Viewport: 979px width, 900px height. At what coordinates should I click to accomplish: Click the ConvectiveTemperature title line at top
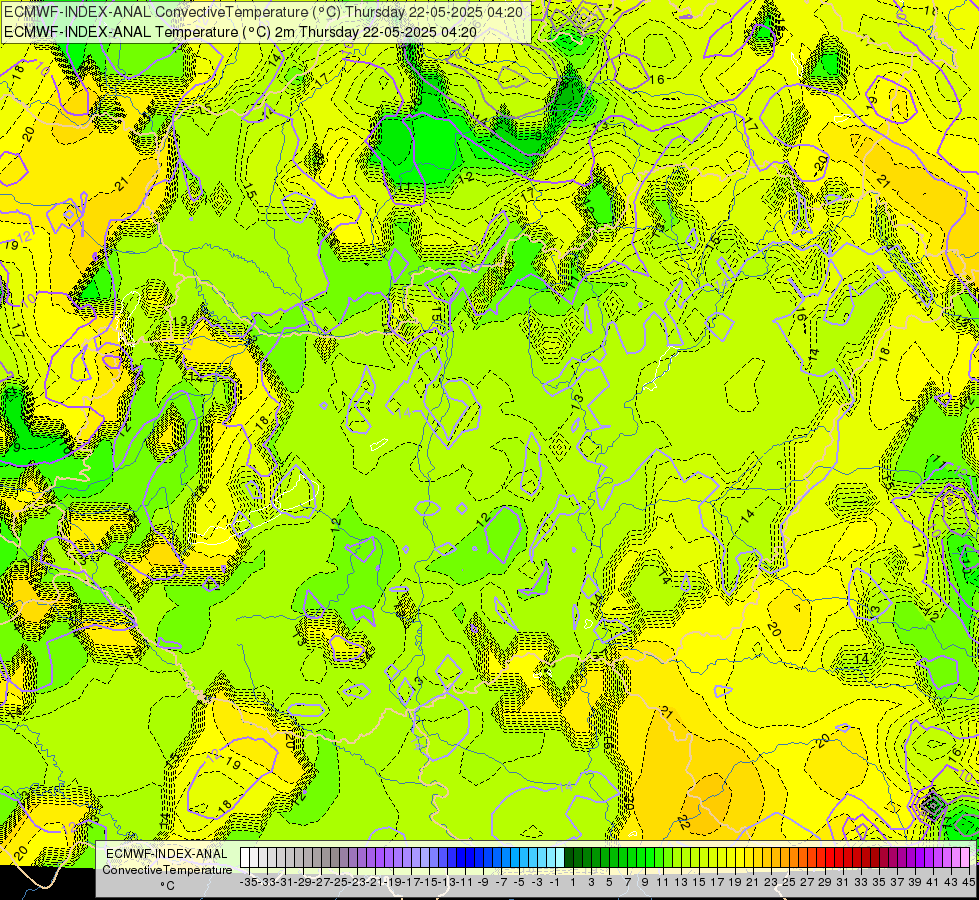click(x=263, y=11)
